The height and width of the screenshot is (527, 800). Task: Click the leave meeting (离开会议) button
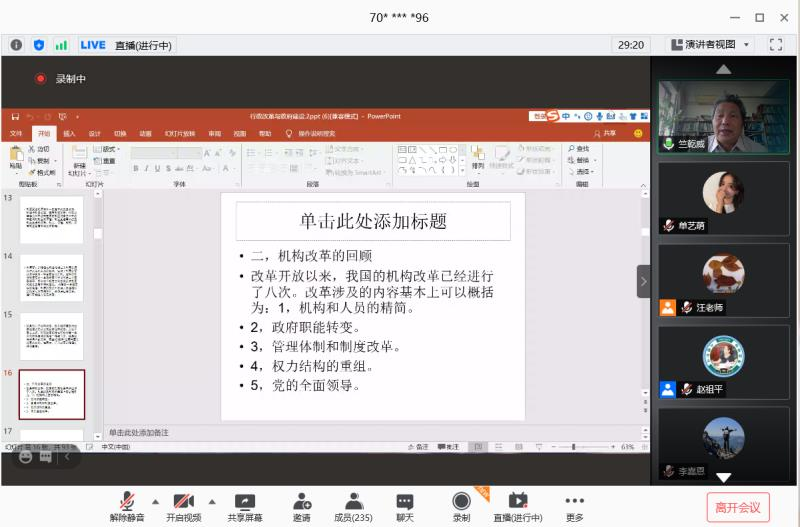click(x=738, y=507)
